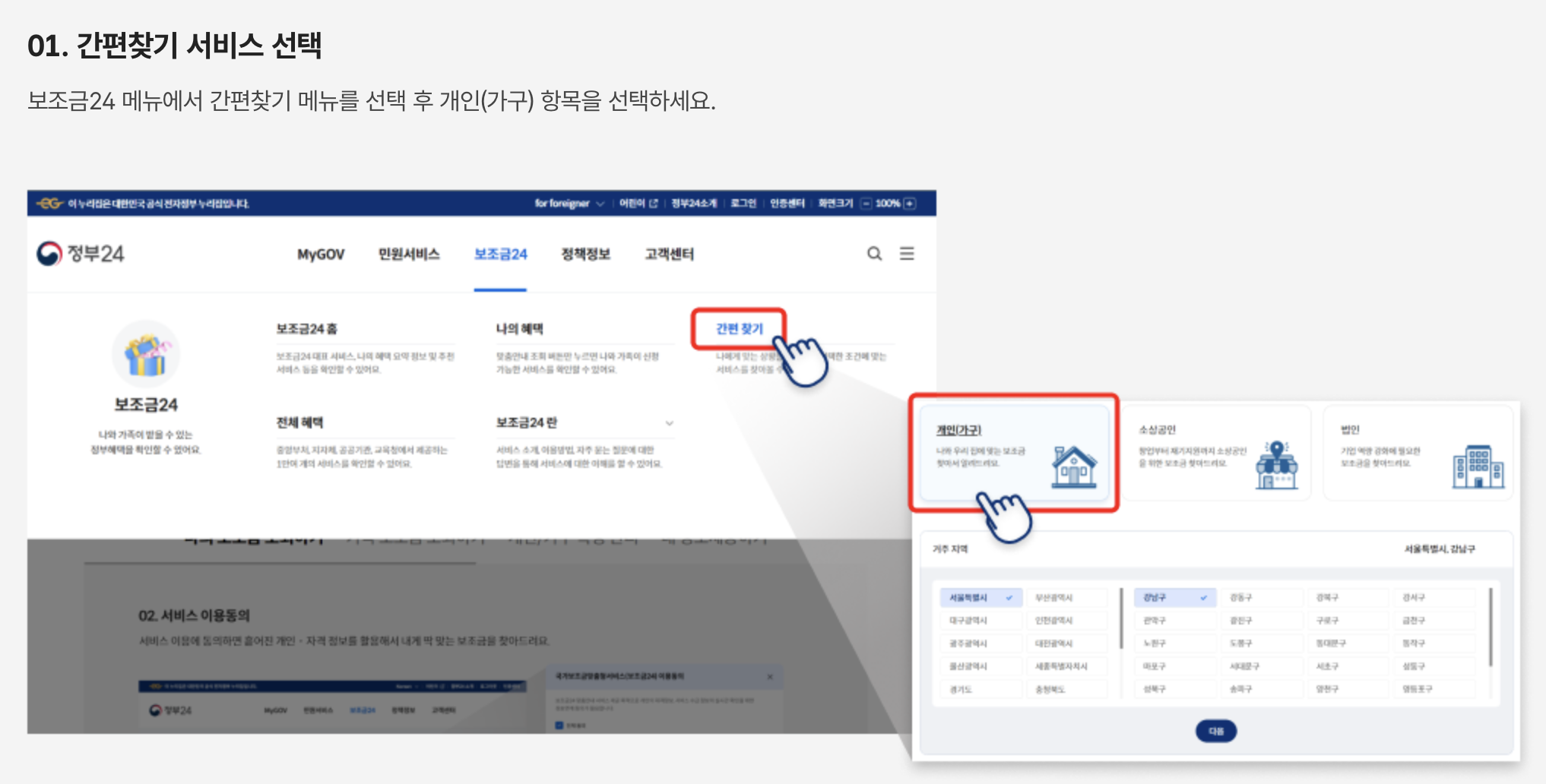Image resolution: width=1546 pixels, height=784 pixels.
Task: Expand the 보조금24 란 chevron
Action: pos(670,423)
